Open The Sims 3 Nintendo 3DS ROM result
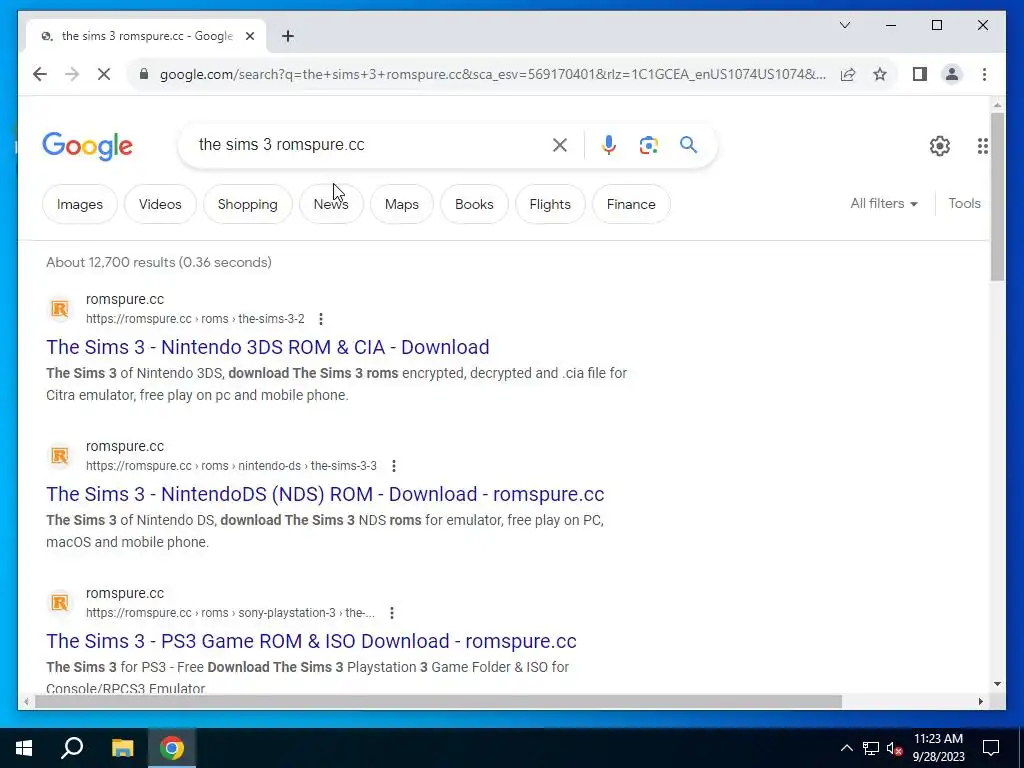Image resolution: width=1024 pixels, height=768 pixels. (x=268, y=347)
